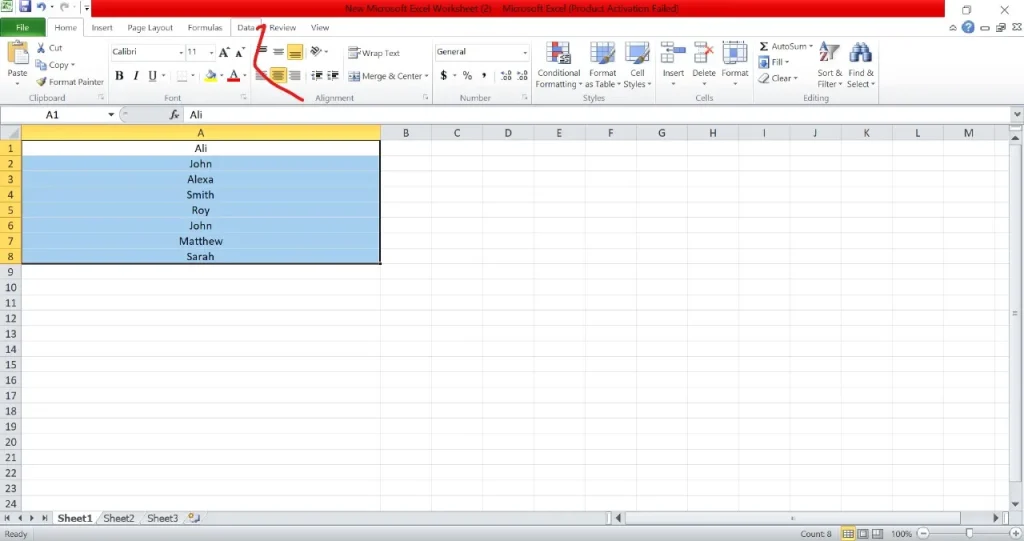The image size is (1024, 541).
Task: Undo the last action
Action: click(x=42, y=7)
